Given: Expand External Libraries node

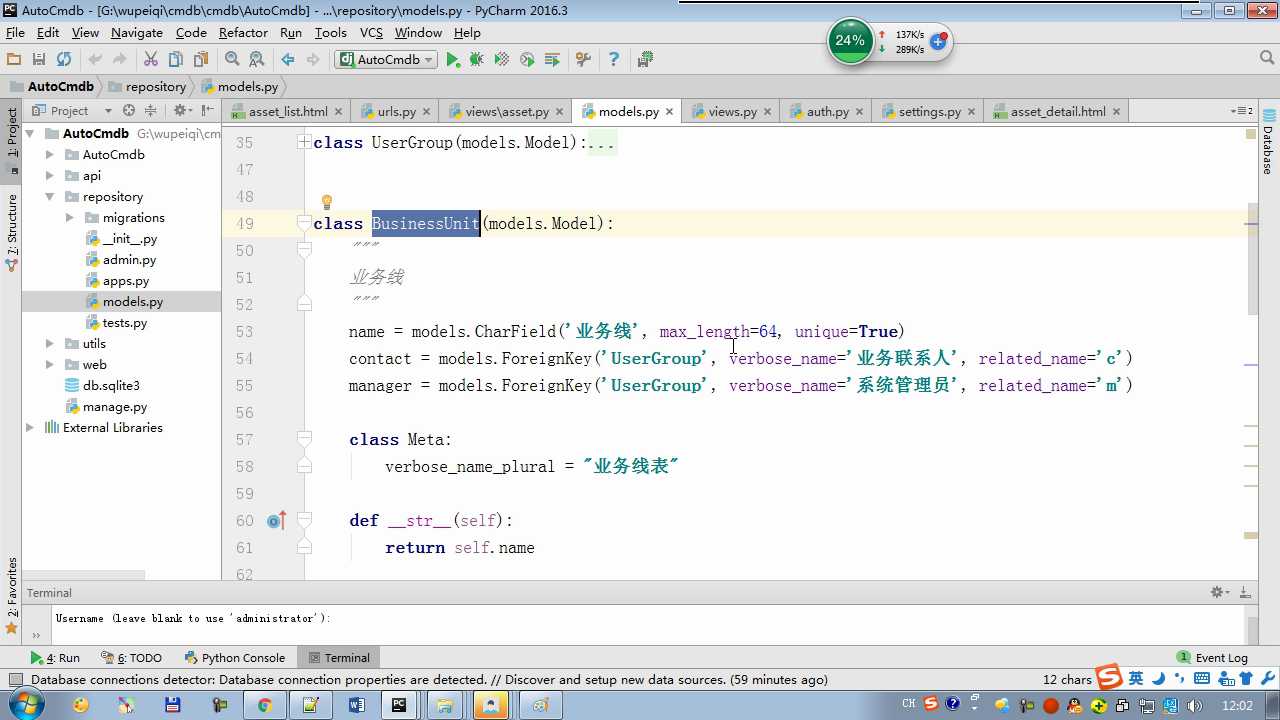Looking at the screenshot, I should pyautogui.click(x=30, y=428).
